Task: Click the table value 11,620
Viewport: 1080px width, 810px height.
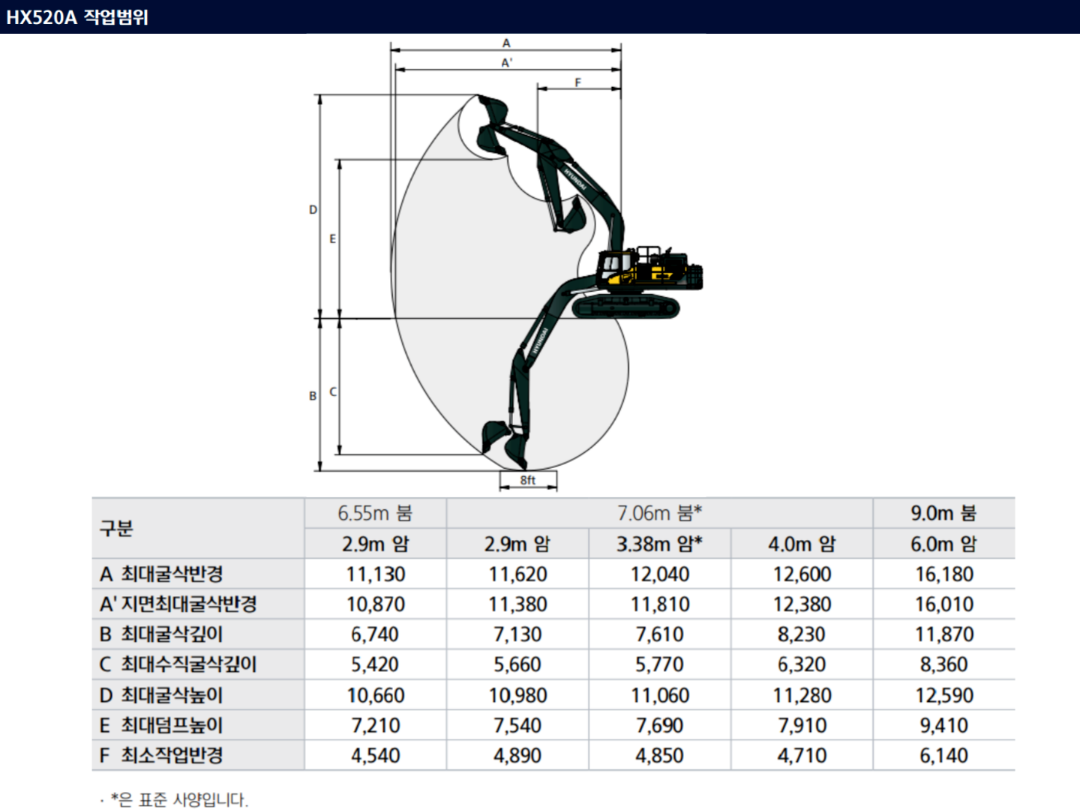Action: (x=517, y=574)
